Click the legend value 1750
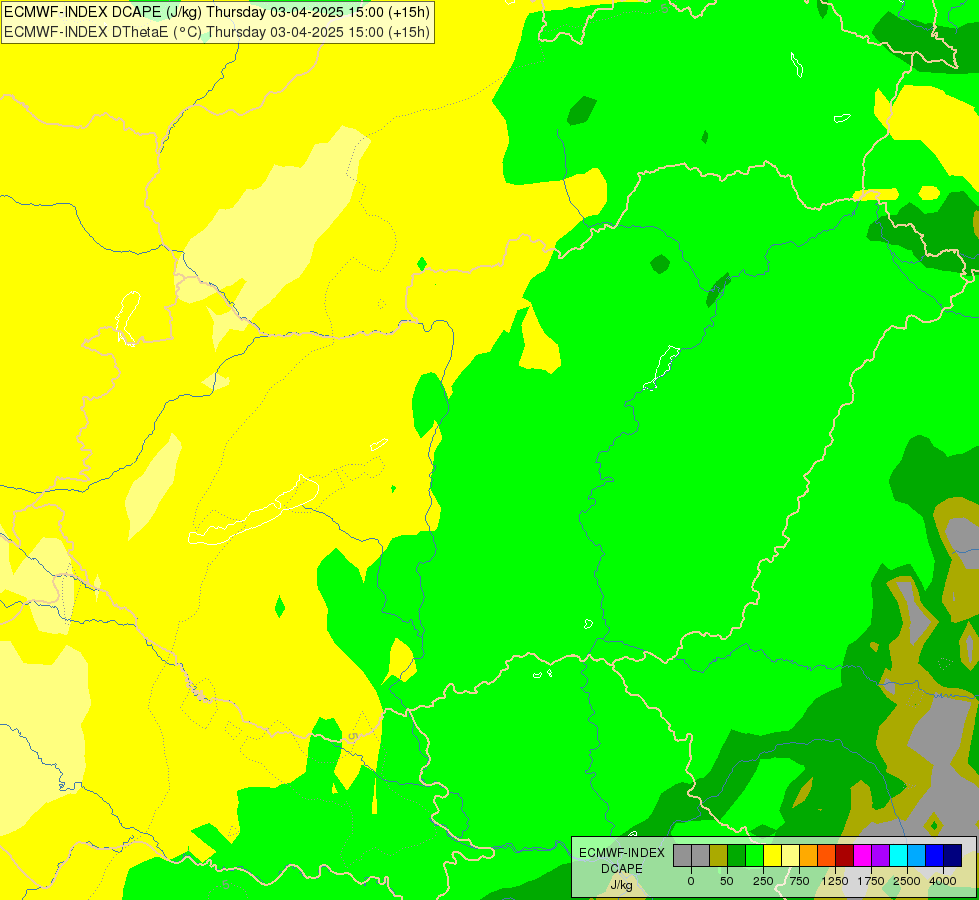This screenshot has width=979, height=900. (870, 881)
